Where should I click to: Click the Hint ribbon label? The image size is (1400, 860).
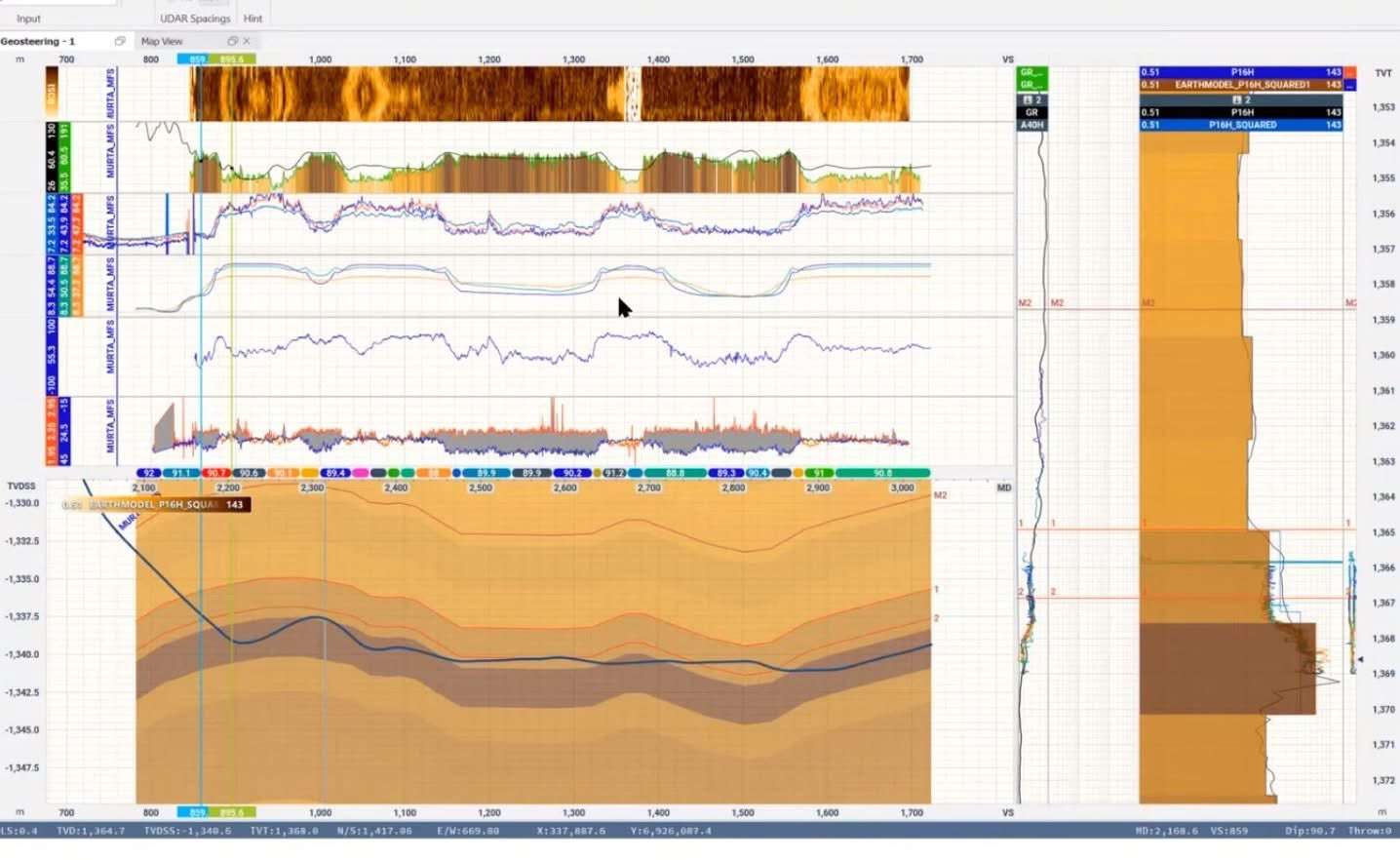[x=253, y=19]
